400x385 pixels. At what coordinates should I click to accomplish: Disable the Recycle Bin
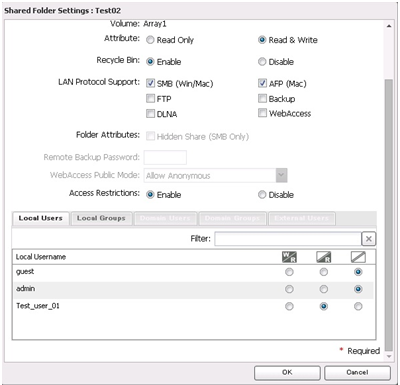[262, 62]
